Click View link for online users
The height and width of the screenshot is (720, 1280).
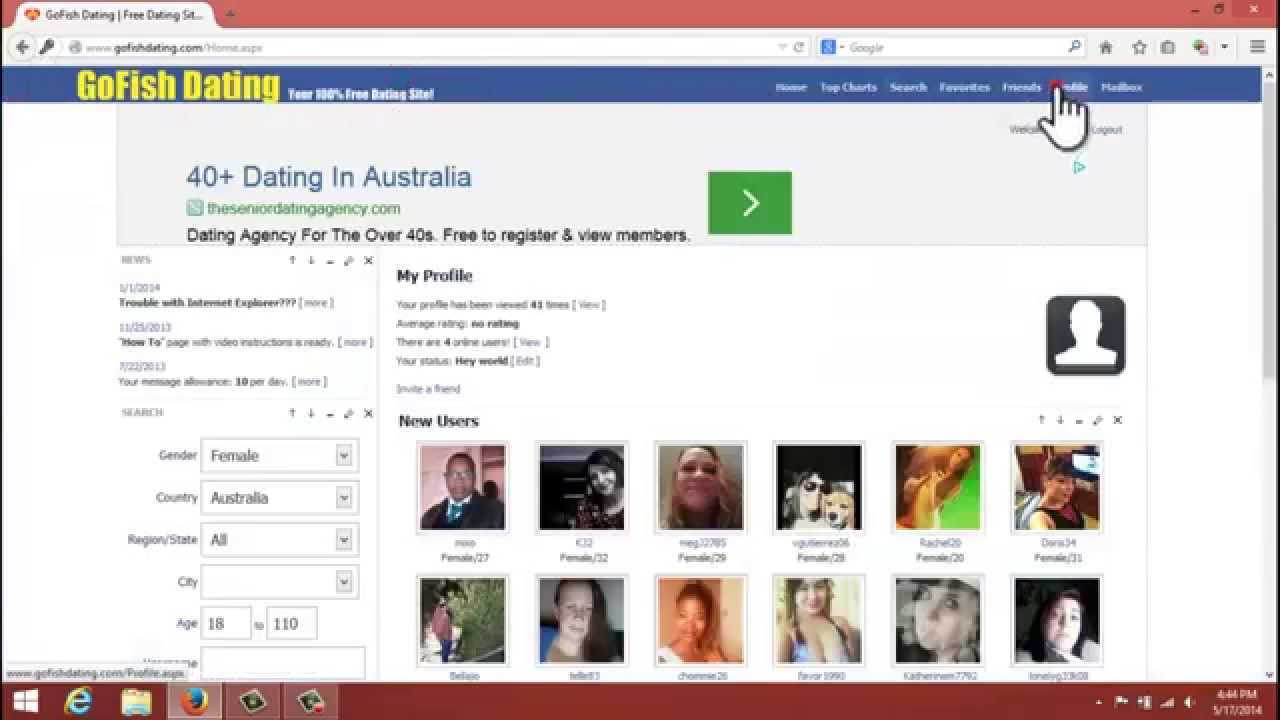pos(529,342)
